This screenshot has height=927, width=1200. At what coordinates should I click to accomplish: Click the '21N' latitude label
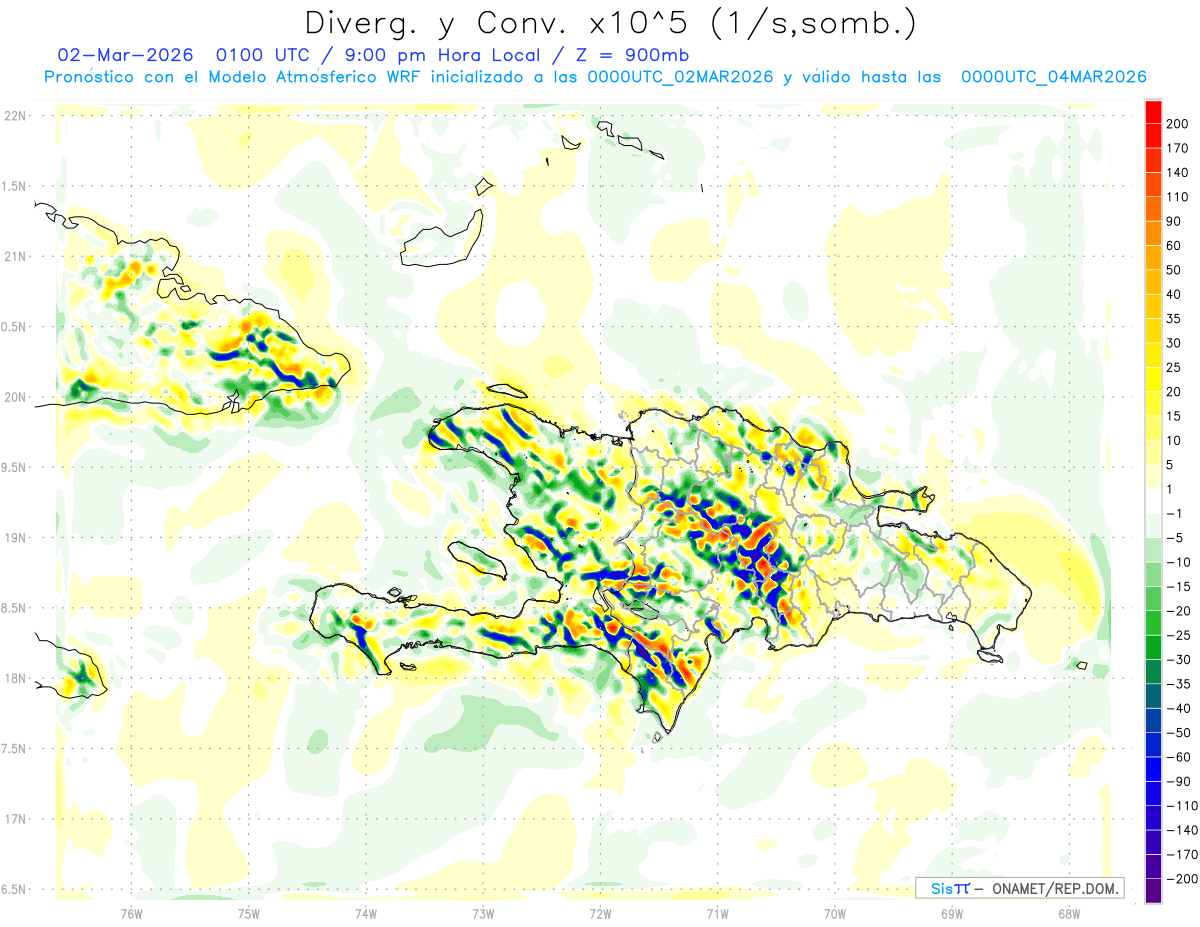[14, 256]
